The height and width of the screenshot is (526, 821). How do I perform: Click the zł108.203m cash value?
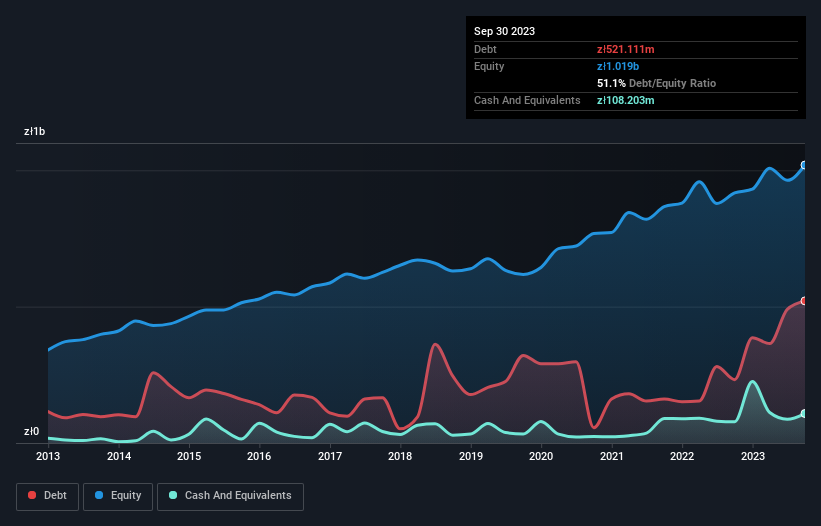pyautogui.click(x=626, y=100)
